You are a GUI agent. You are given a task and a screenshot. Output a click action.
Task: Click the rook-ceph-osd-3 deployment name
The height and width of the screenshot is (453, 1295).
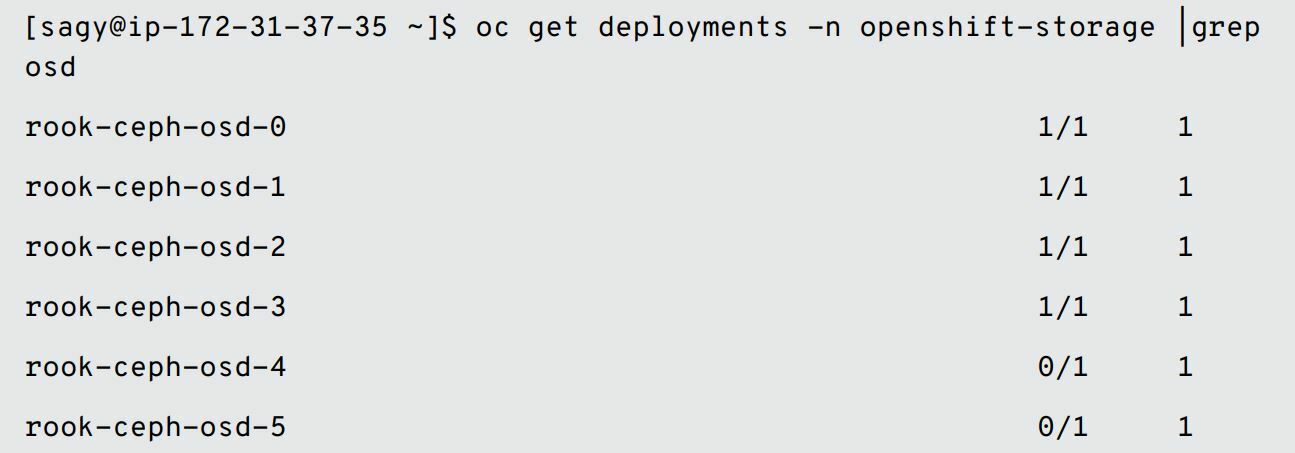click(155, 307)
